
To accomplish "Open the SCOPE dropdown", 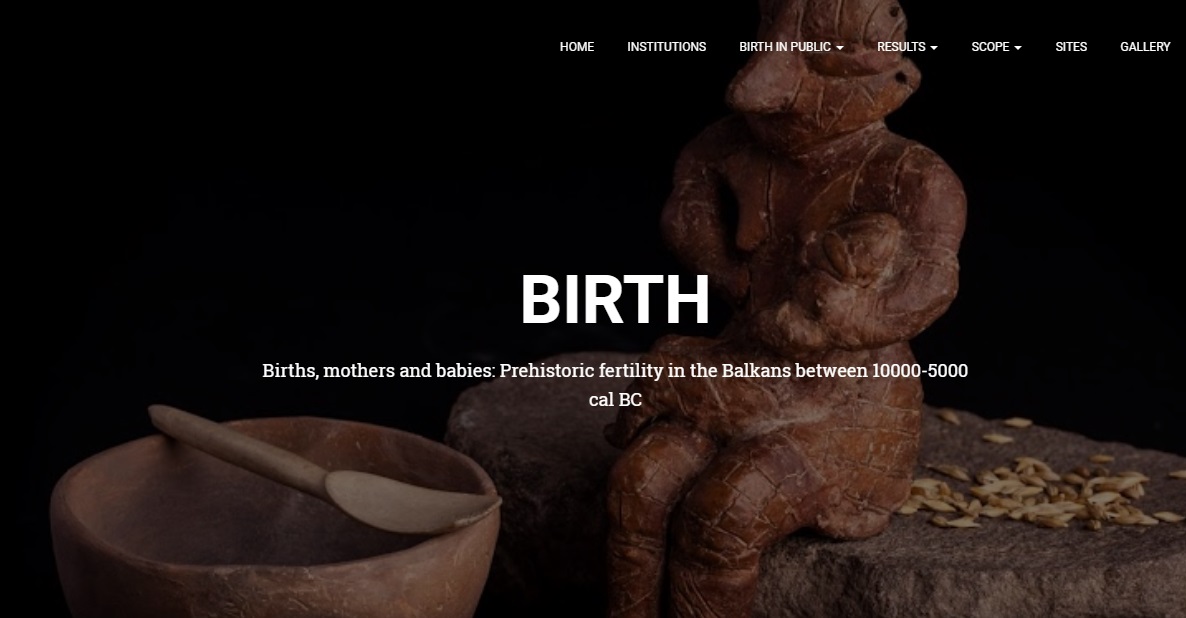I will pos(996,47).
